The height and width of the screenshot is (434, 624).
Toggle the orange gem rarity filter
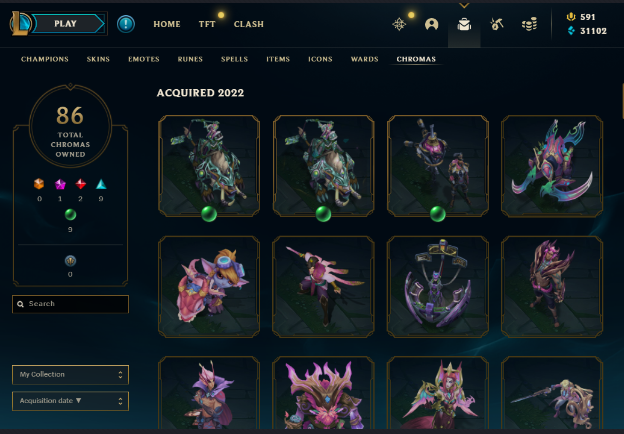click(x=39, y=184)
